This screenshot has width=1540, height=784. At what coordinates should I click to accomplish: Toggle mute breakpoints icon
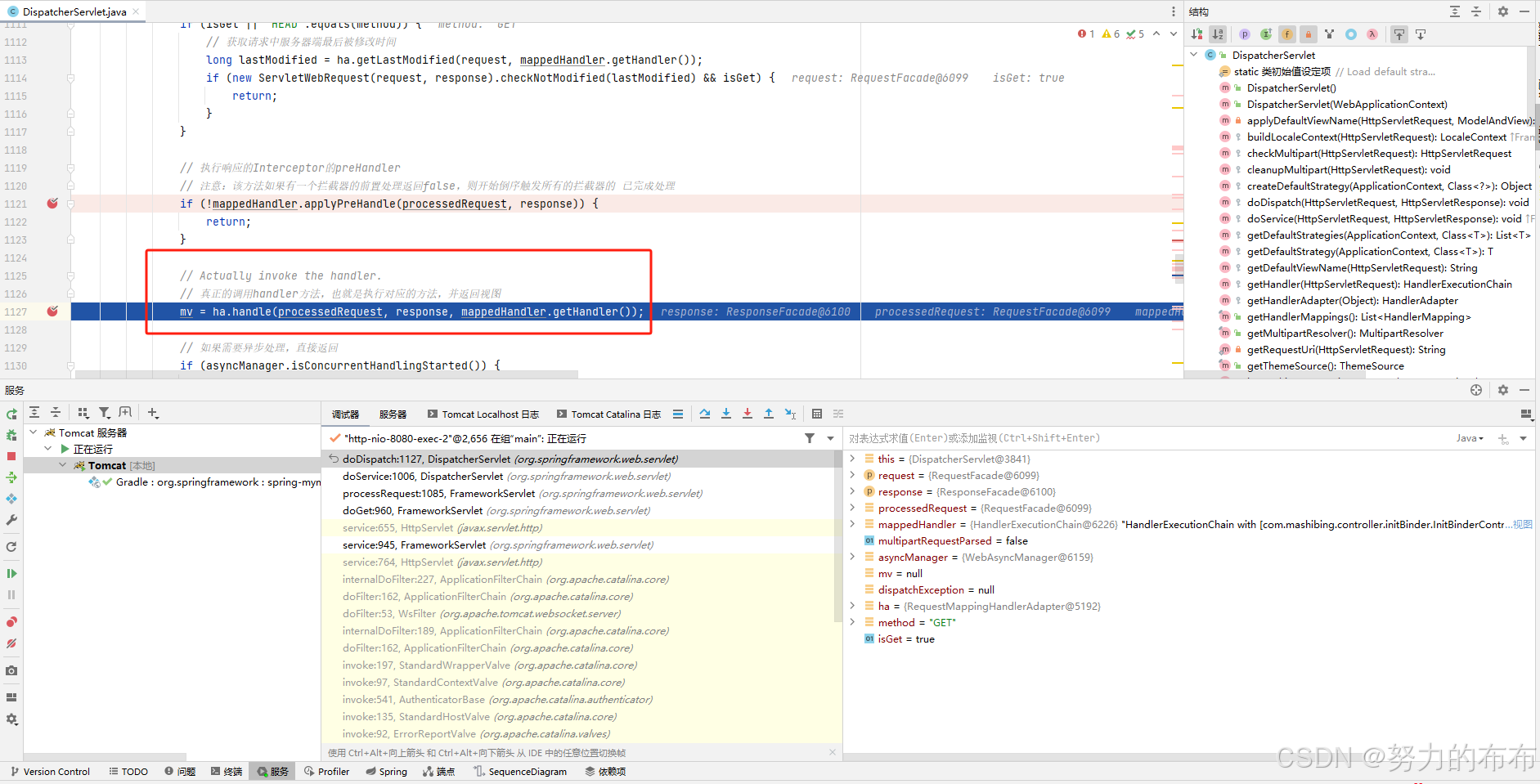11,643
